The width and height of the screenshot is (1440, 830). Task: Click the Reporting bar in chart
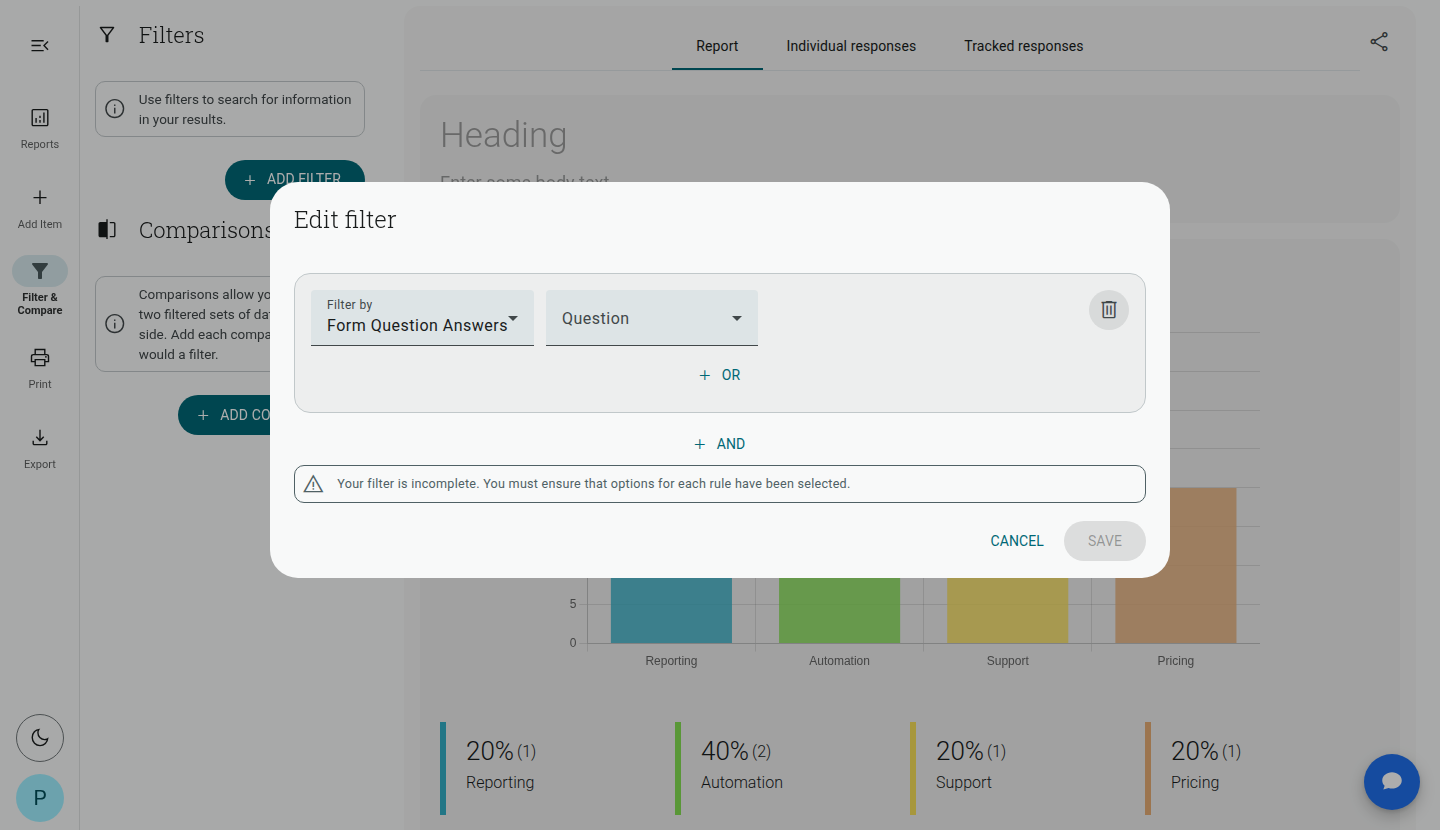tap(671, 610)
